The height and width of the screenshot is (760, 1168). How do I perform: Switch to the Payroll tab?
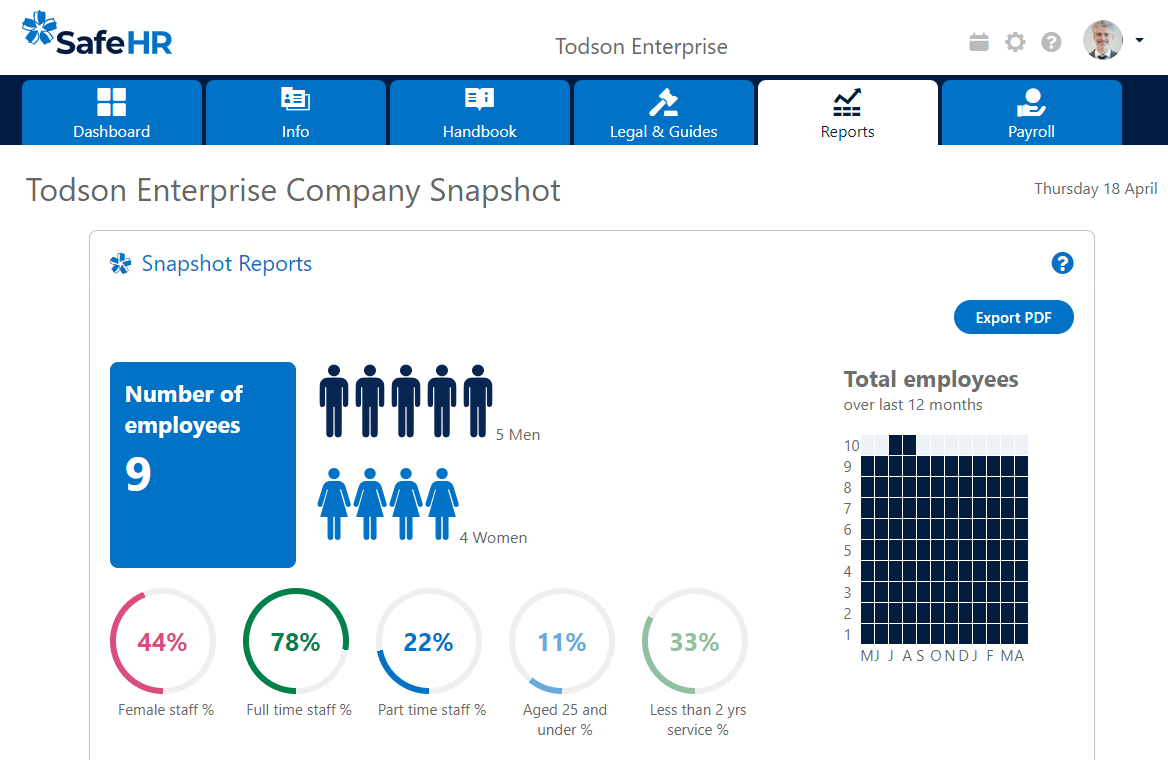tap(1031, 112)
